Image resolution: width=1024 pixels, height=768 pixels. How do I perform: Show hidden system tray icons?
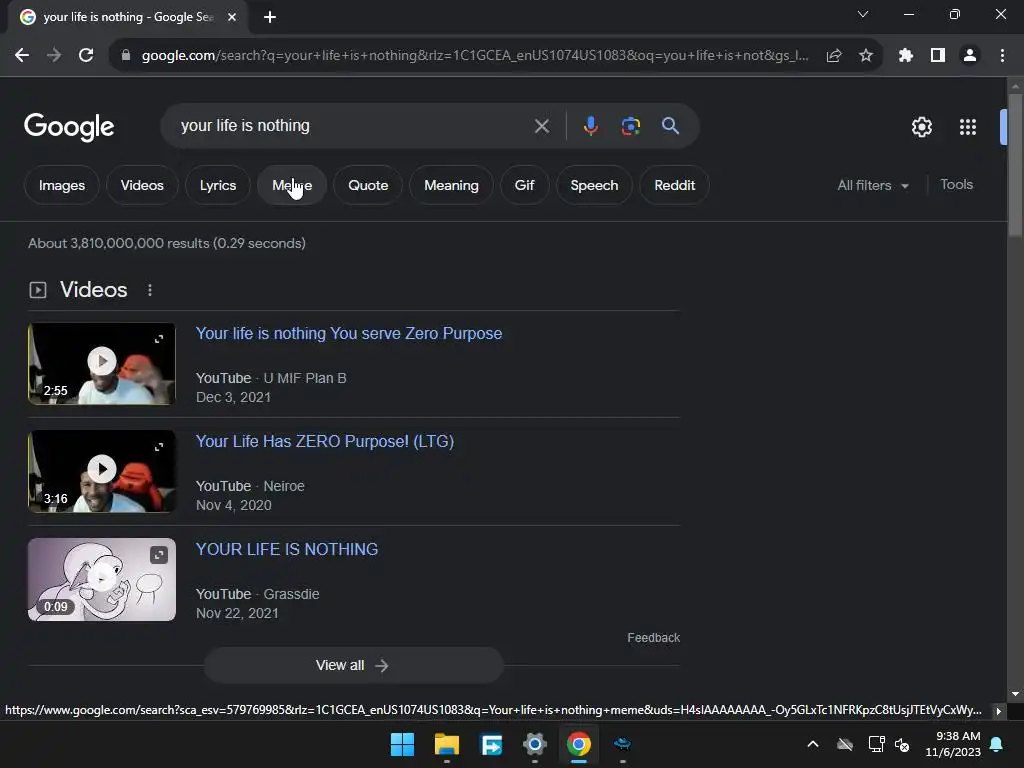pyautogui.click(x=813, y=744)
